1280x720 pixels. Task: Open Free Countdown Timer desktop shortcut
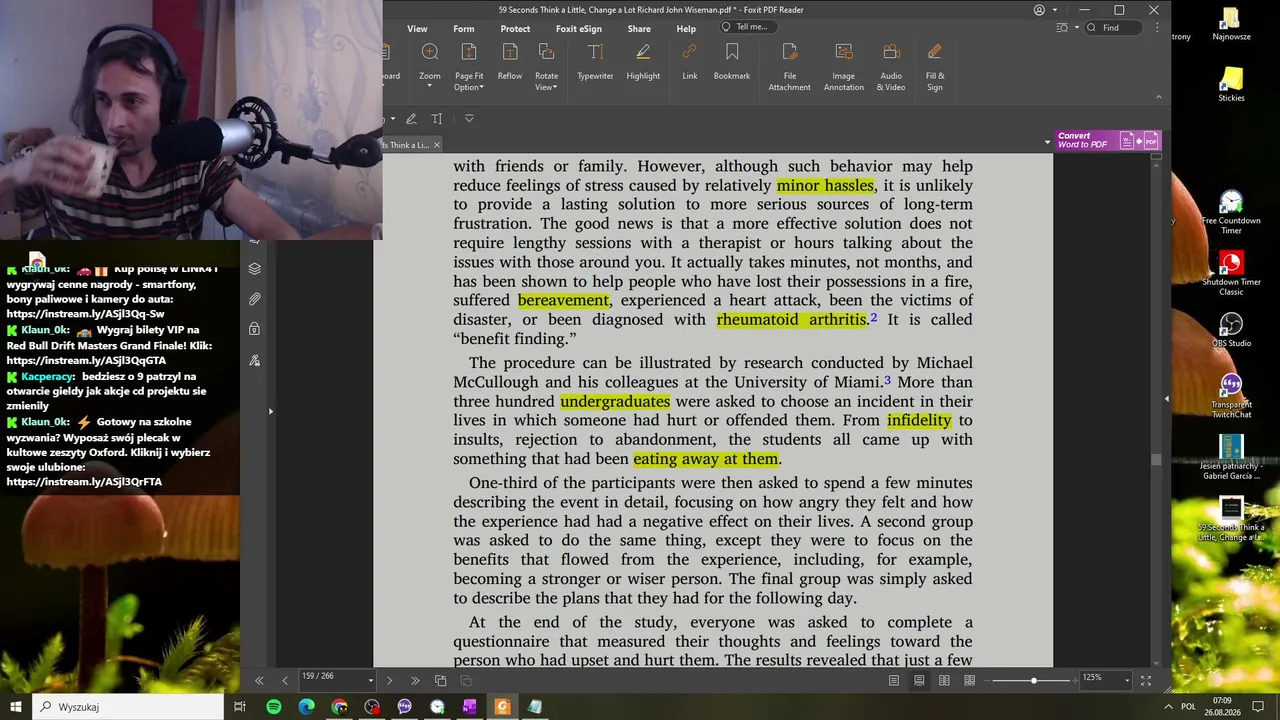1231,212
